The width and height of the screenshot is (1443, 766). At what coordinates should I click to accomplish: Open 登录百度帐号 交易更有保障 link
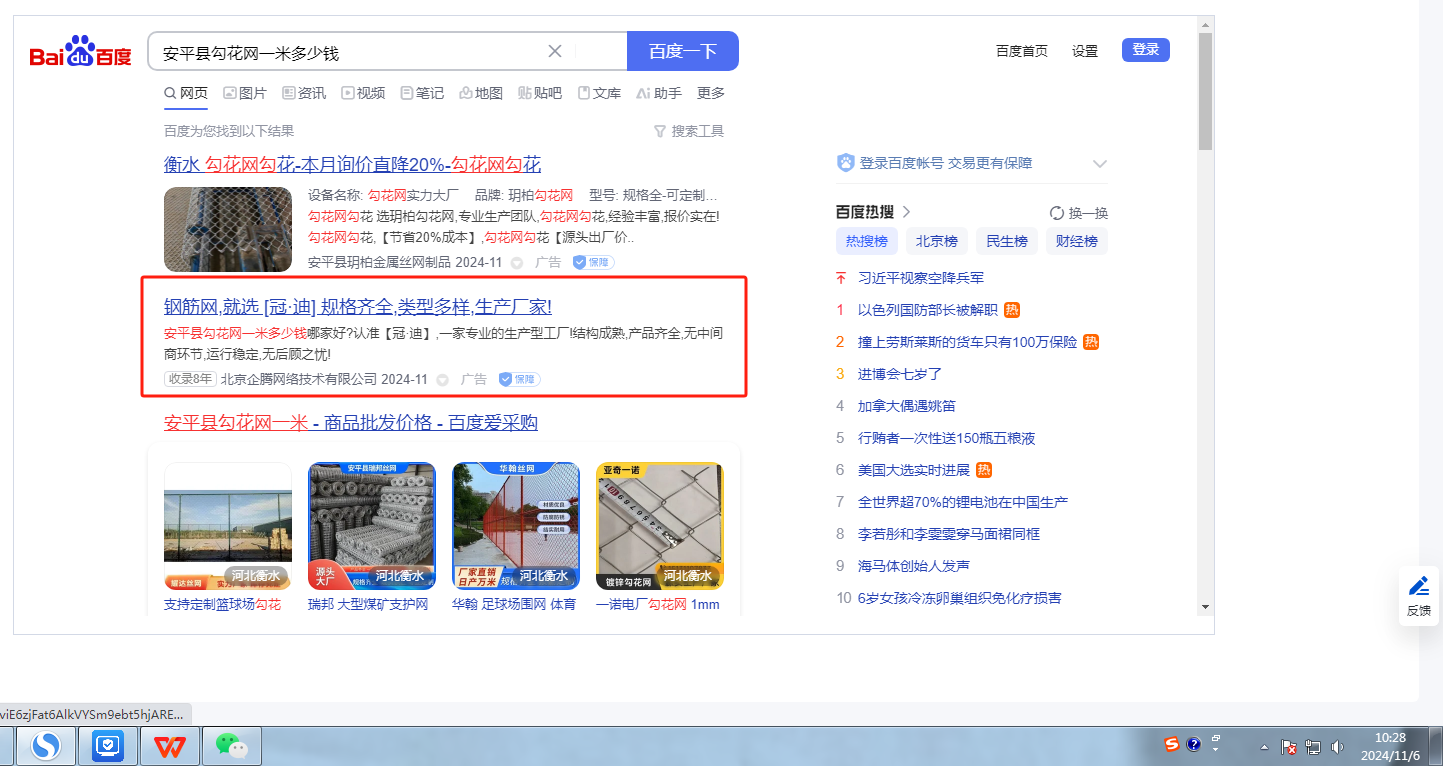(x=946, y=163)
